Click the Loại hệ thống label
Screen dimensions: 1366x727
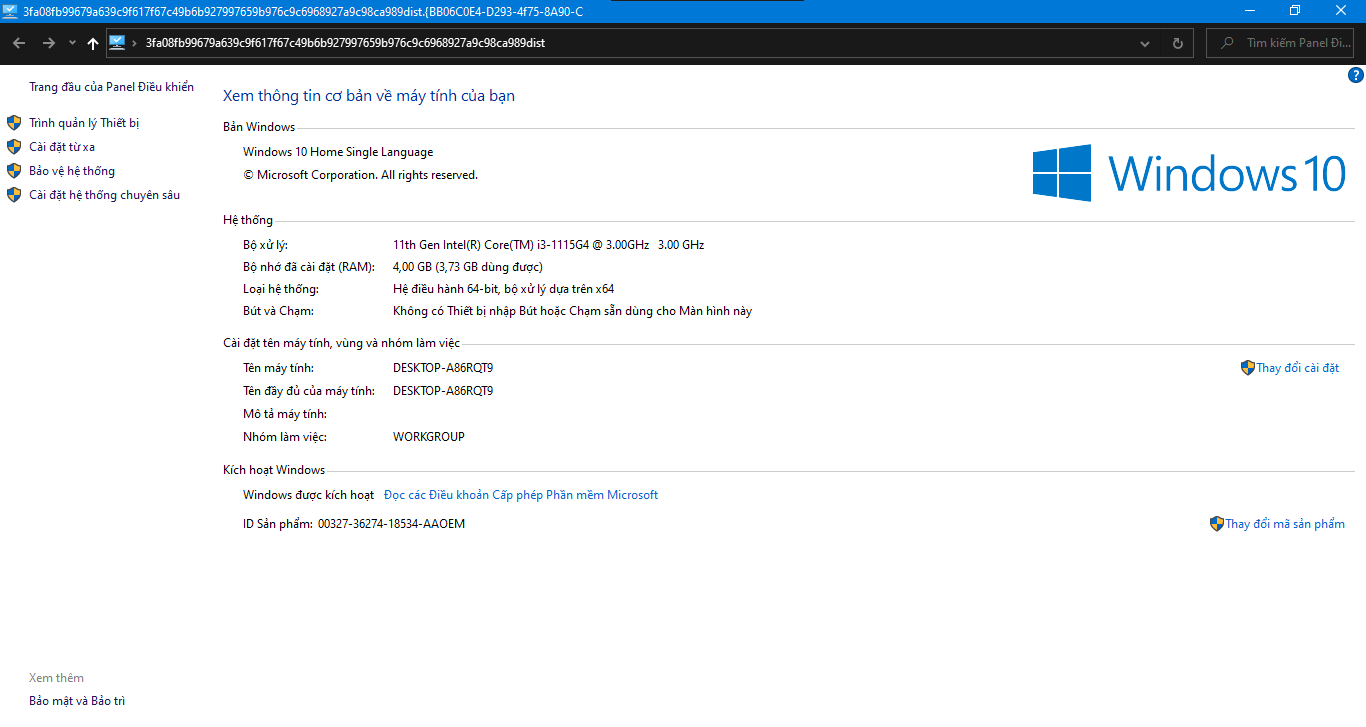(x=281, y=289)
